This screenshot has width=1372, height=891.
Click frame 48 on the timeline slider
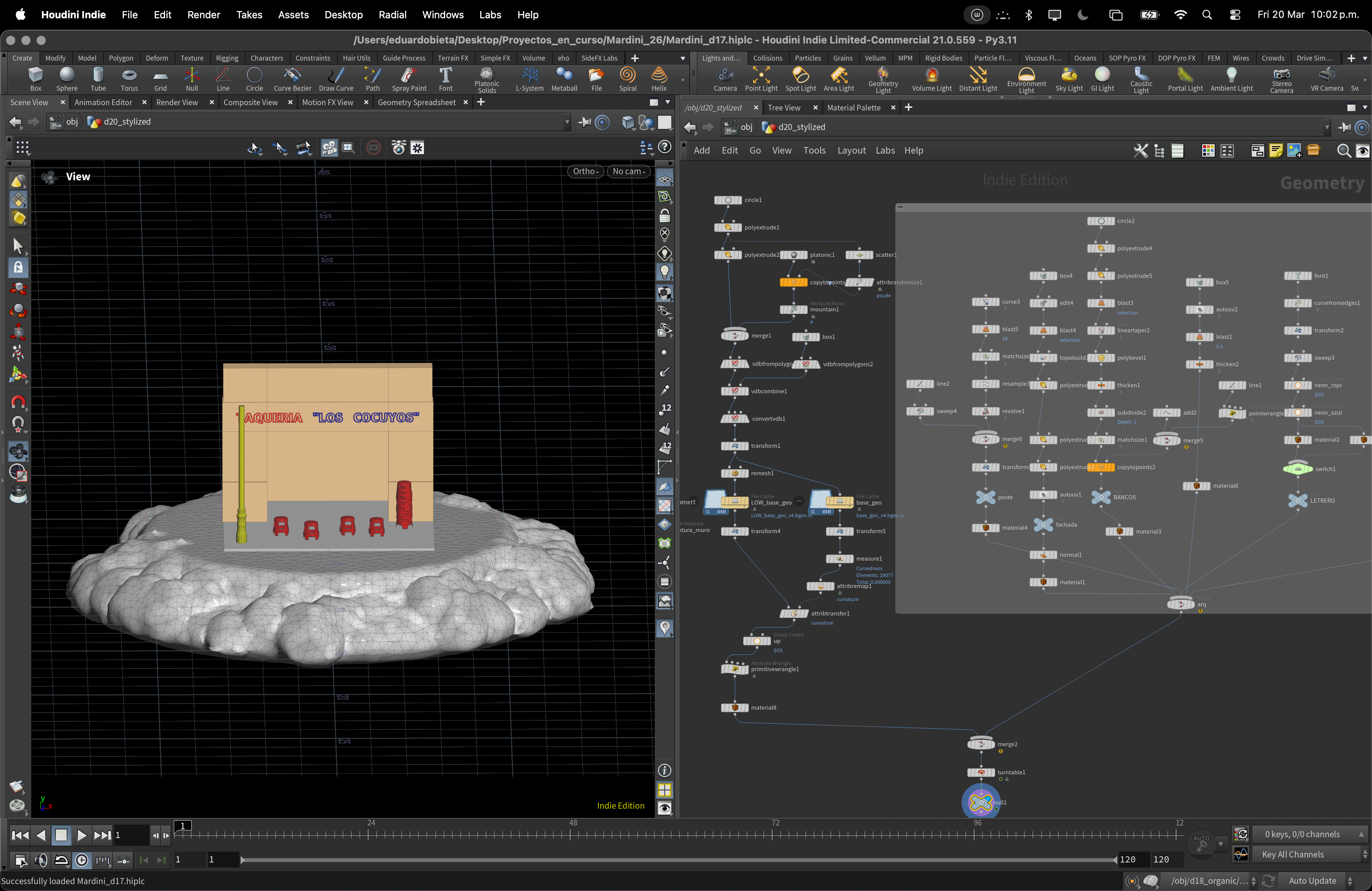coord(570,834)
